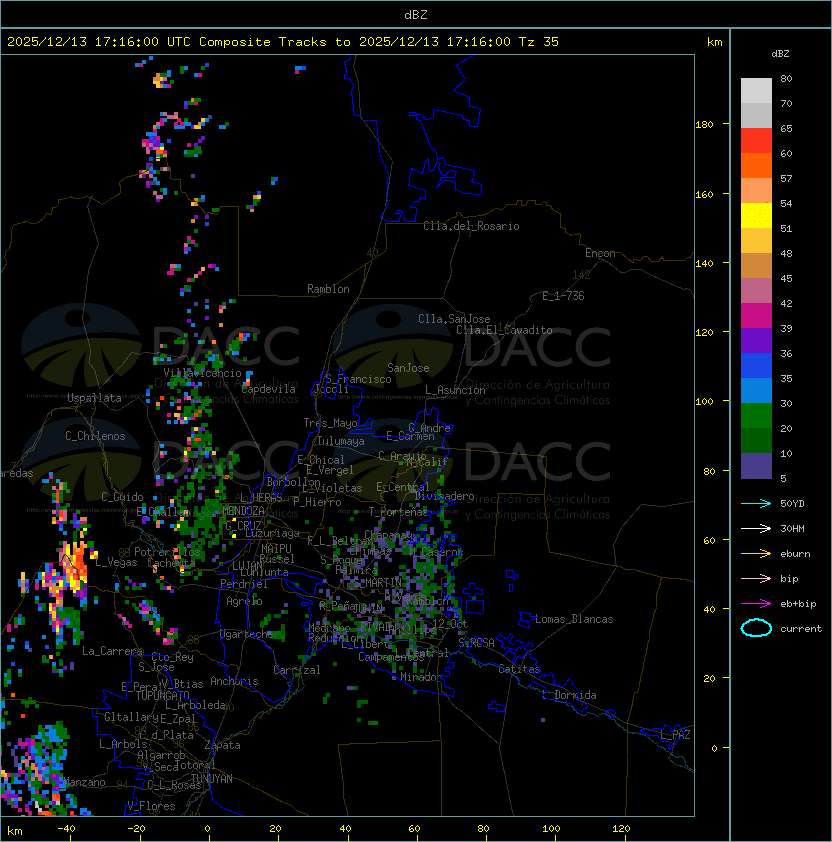Select the slate bottom swatch of the dBZ scale
Viewport: 832px width, 842px height.
click(x=756, y=466)
